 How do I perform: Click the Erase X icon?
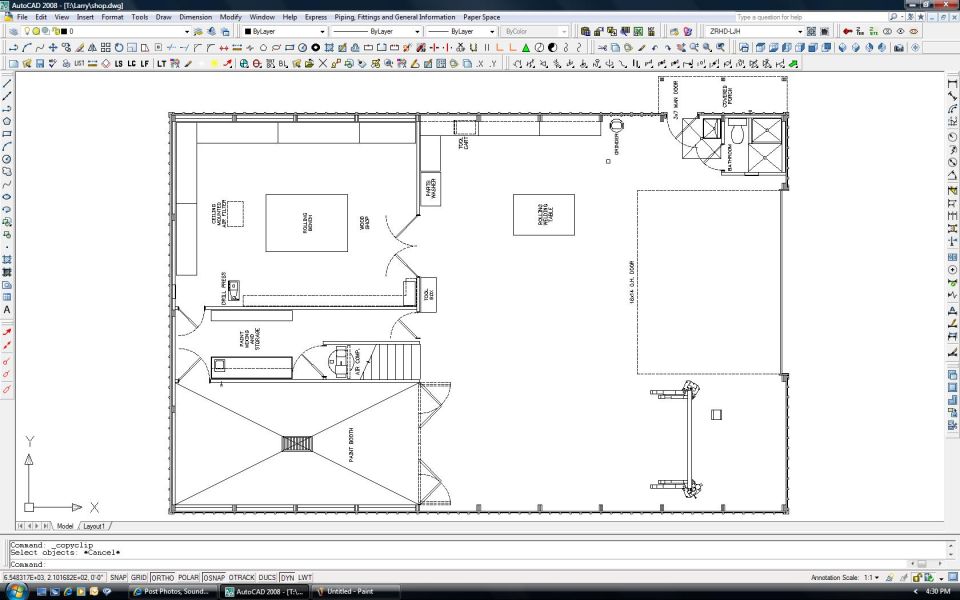(323, 63)
